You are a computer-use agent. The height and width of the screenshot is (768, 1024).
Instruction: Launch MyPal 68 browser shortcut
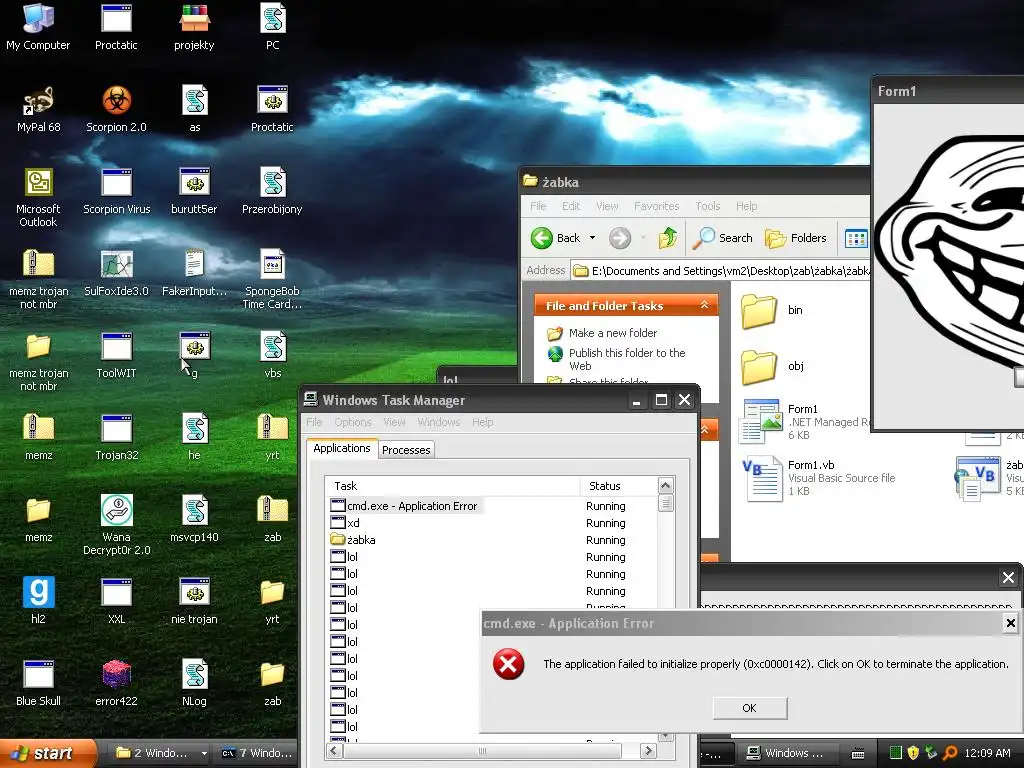(39, 108)
